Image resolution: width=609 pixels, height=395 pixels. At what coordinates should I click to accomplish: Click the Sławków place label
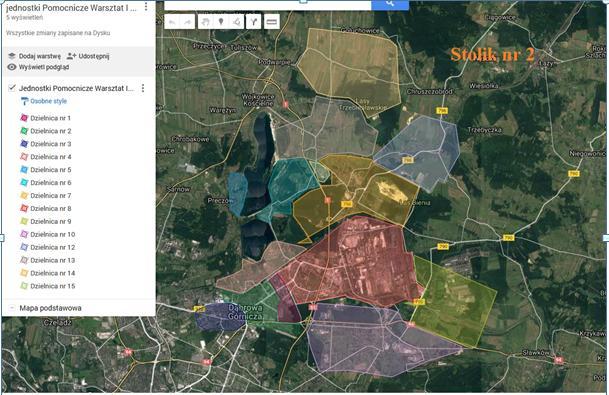[535, 353]
